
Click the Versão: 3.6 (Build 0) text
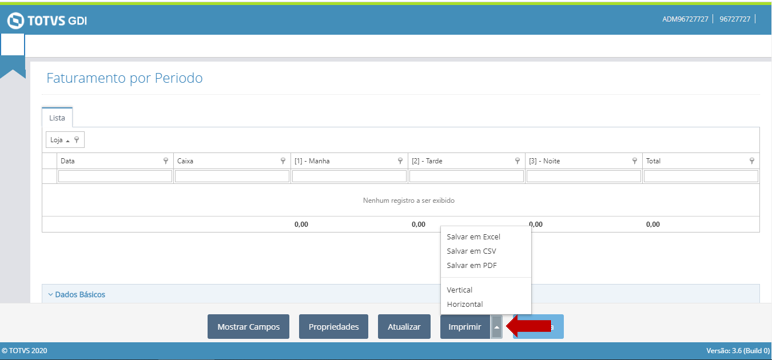tap(738, 351)
